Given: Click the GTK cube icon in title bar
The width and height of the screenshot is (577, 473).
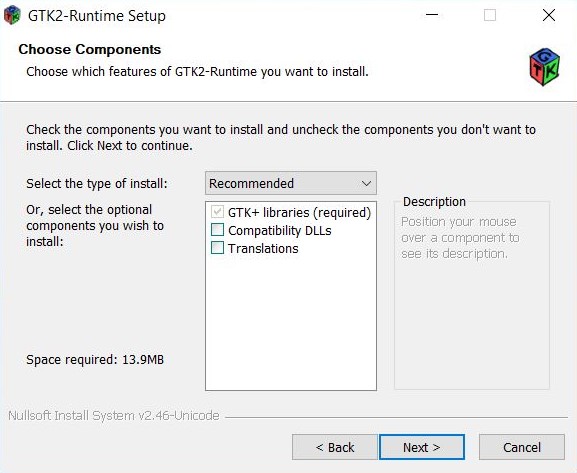Looking at the screenshot, I should (12, 15).
